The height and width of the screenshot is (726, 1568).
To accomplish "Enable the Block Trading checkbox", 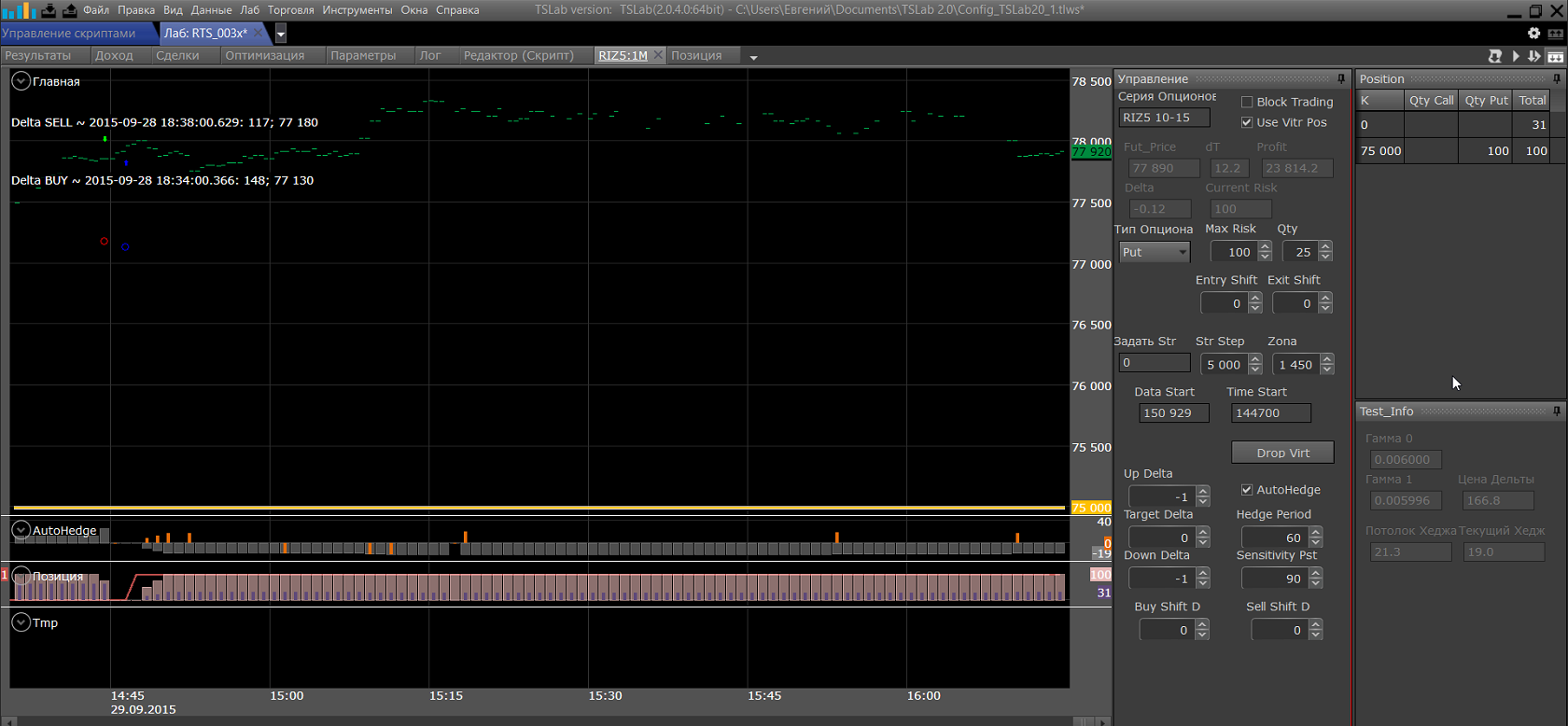I will coord(1247,102).
